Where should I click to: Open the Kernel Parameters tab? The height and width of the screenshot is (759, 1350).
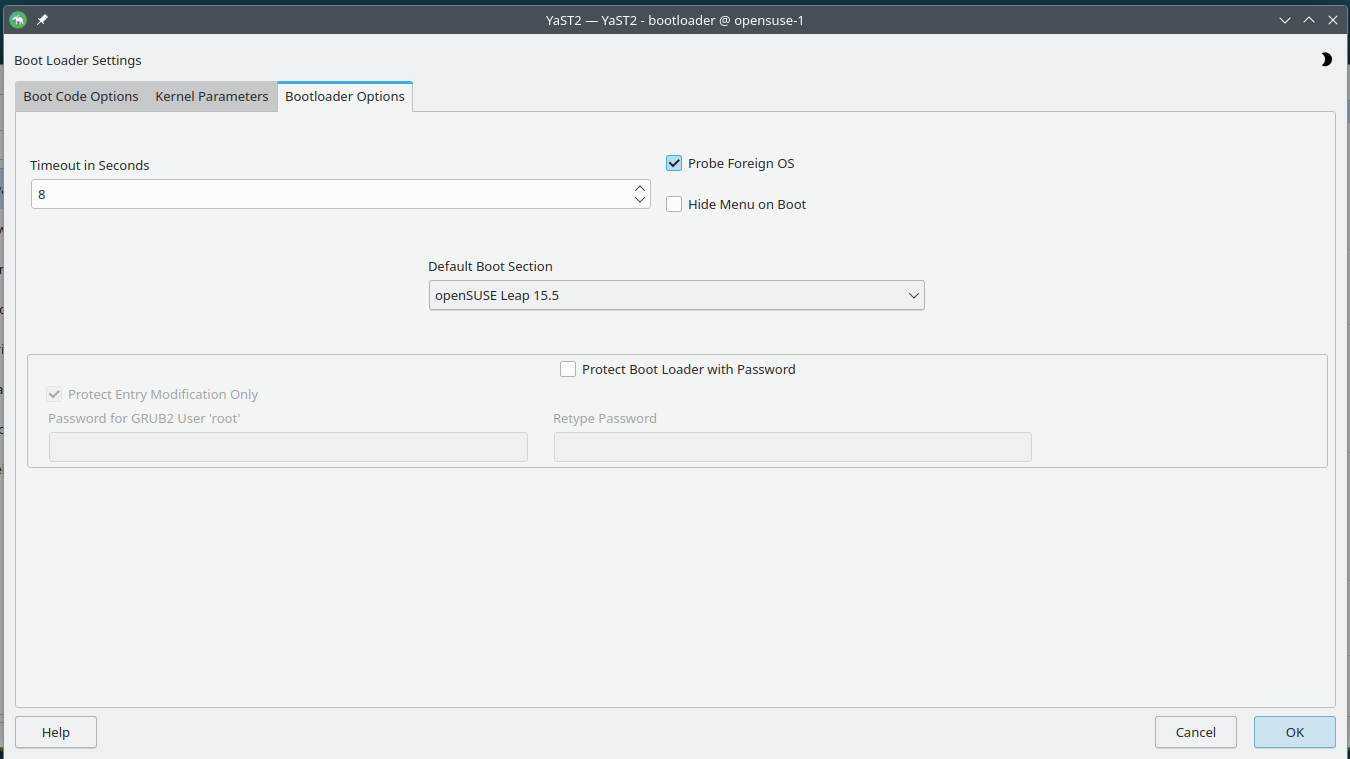click(211, 97)
